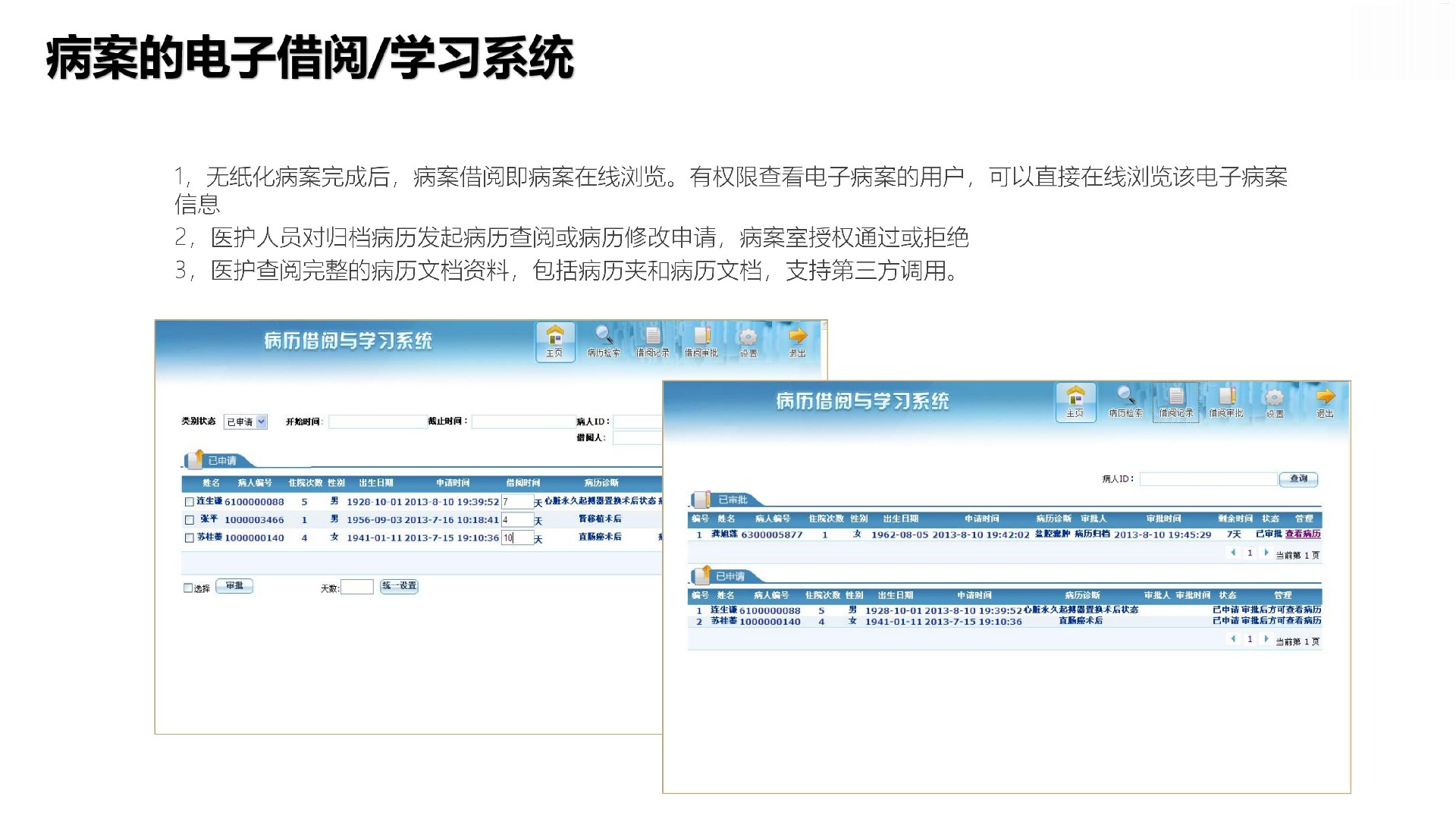1456x818 pixels.
Task: Check the box for patient 连生谦
Action: [190, 502]
